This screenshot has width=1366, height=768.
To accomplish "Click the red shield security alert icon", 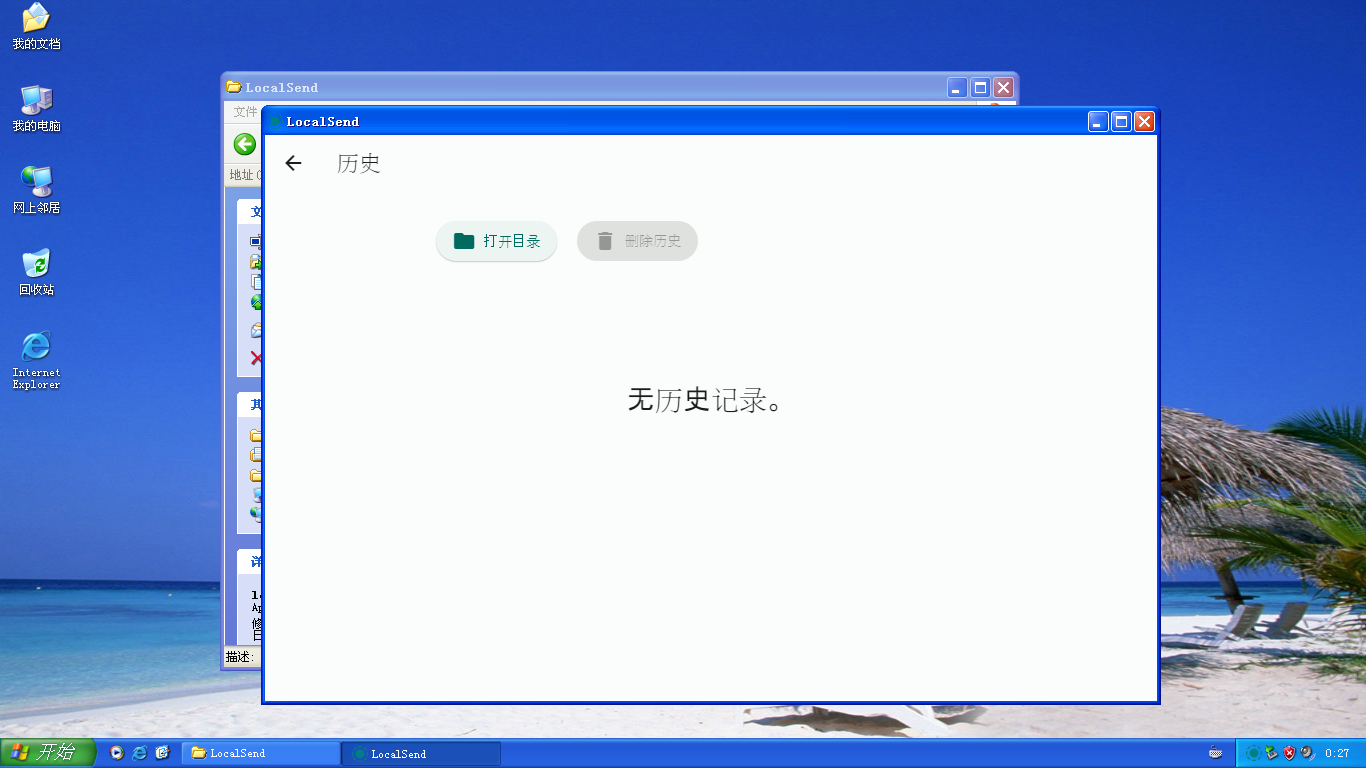I will pyautogui.click(x=1289, y=753).
